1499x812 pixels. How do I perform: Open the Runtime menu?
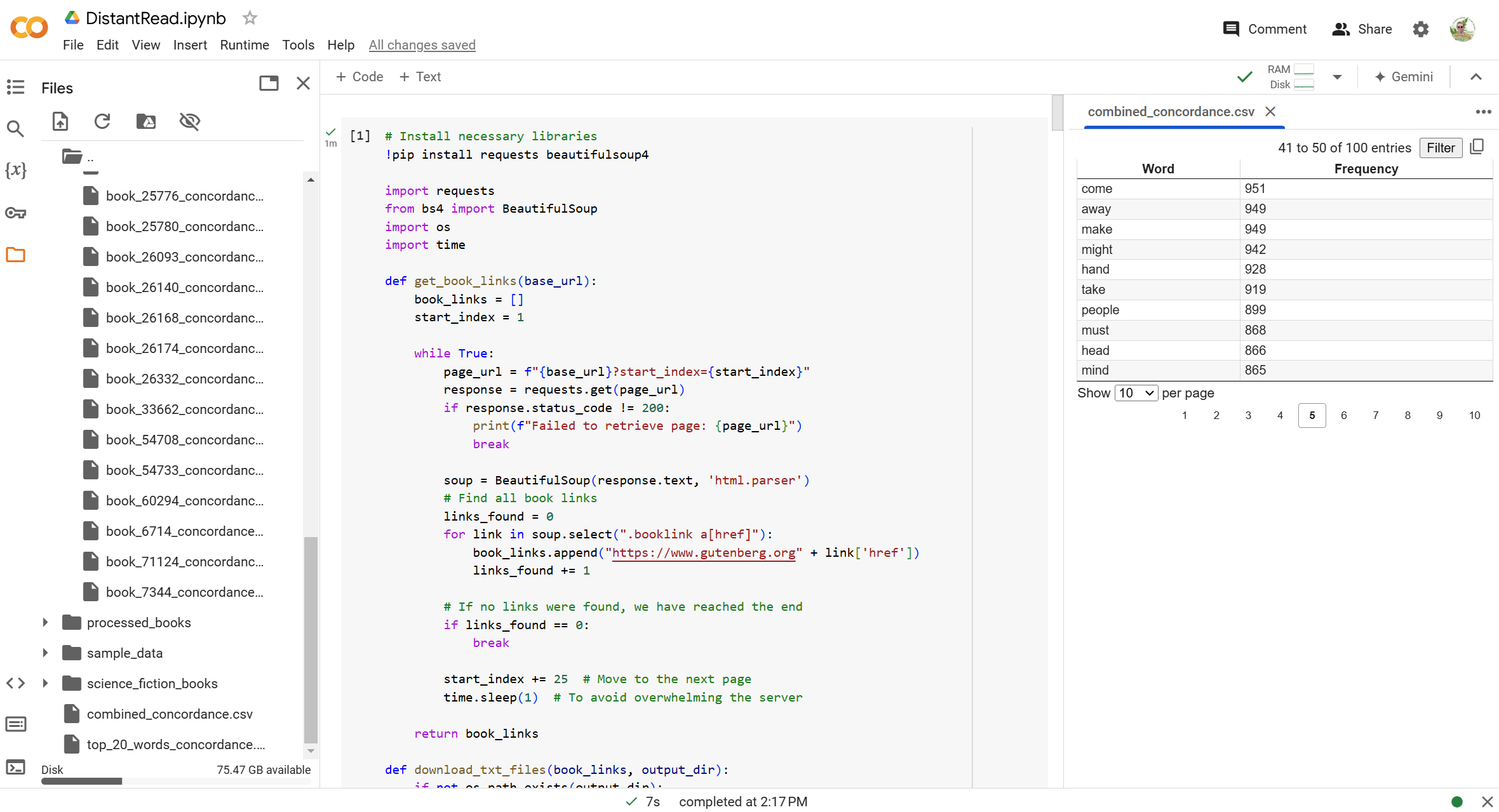point(245,45)
